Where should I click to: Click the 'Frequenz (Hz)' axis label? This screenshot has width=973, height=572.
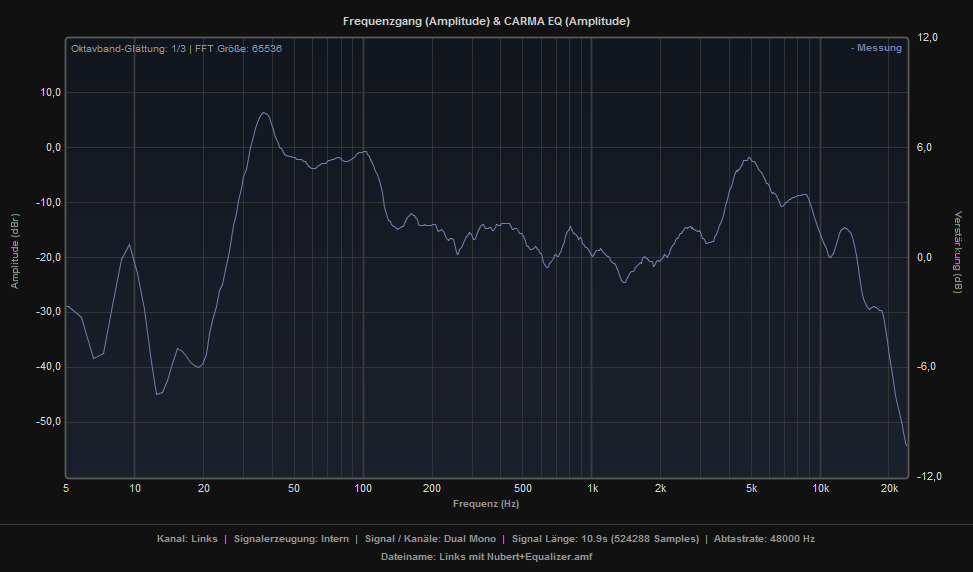click(x=486, y=504)
